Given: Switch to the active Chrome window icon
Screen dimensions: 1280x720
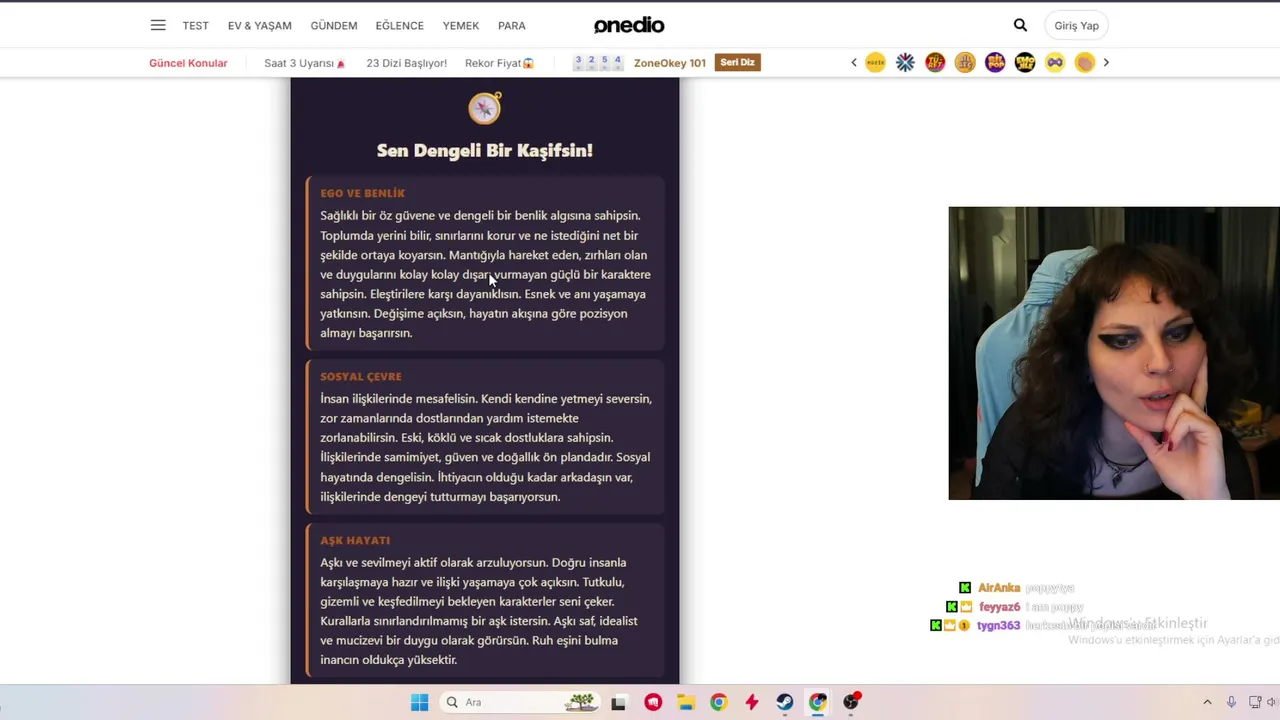Looking at the screenshot, I should click(818, 703).
